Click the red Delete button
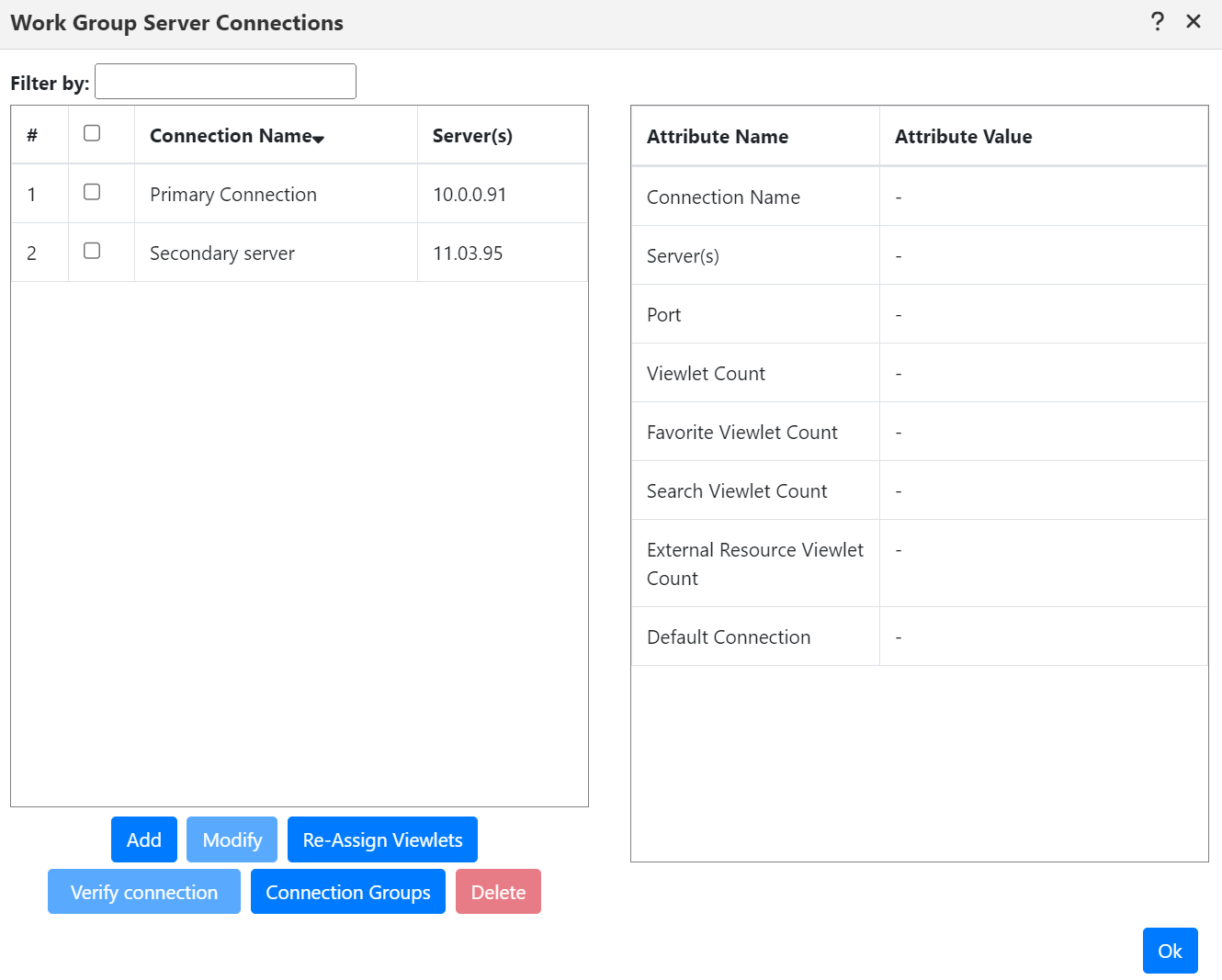1222x980 pixels. 498,892
